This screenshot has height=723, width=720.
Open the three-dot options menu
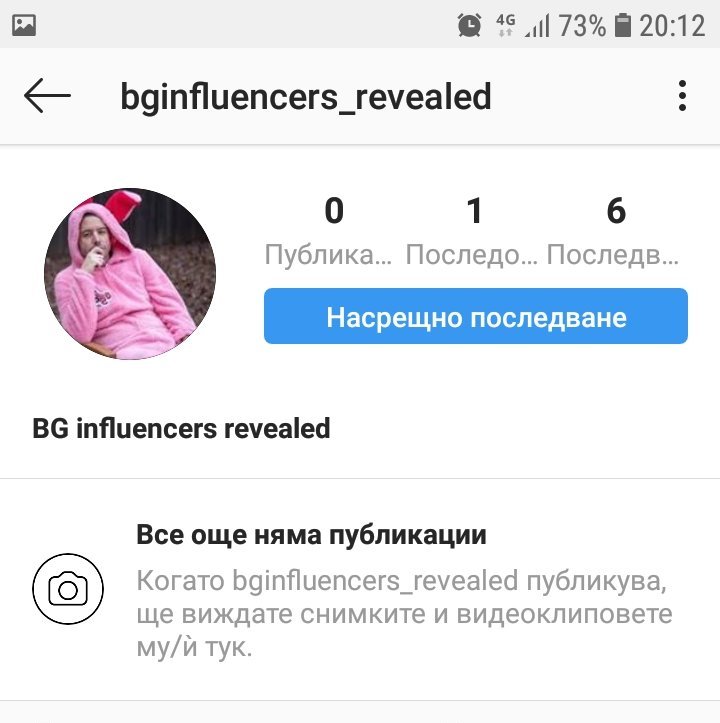coord(682,95)
